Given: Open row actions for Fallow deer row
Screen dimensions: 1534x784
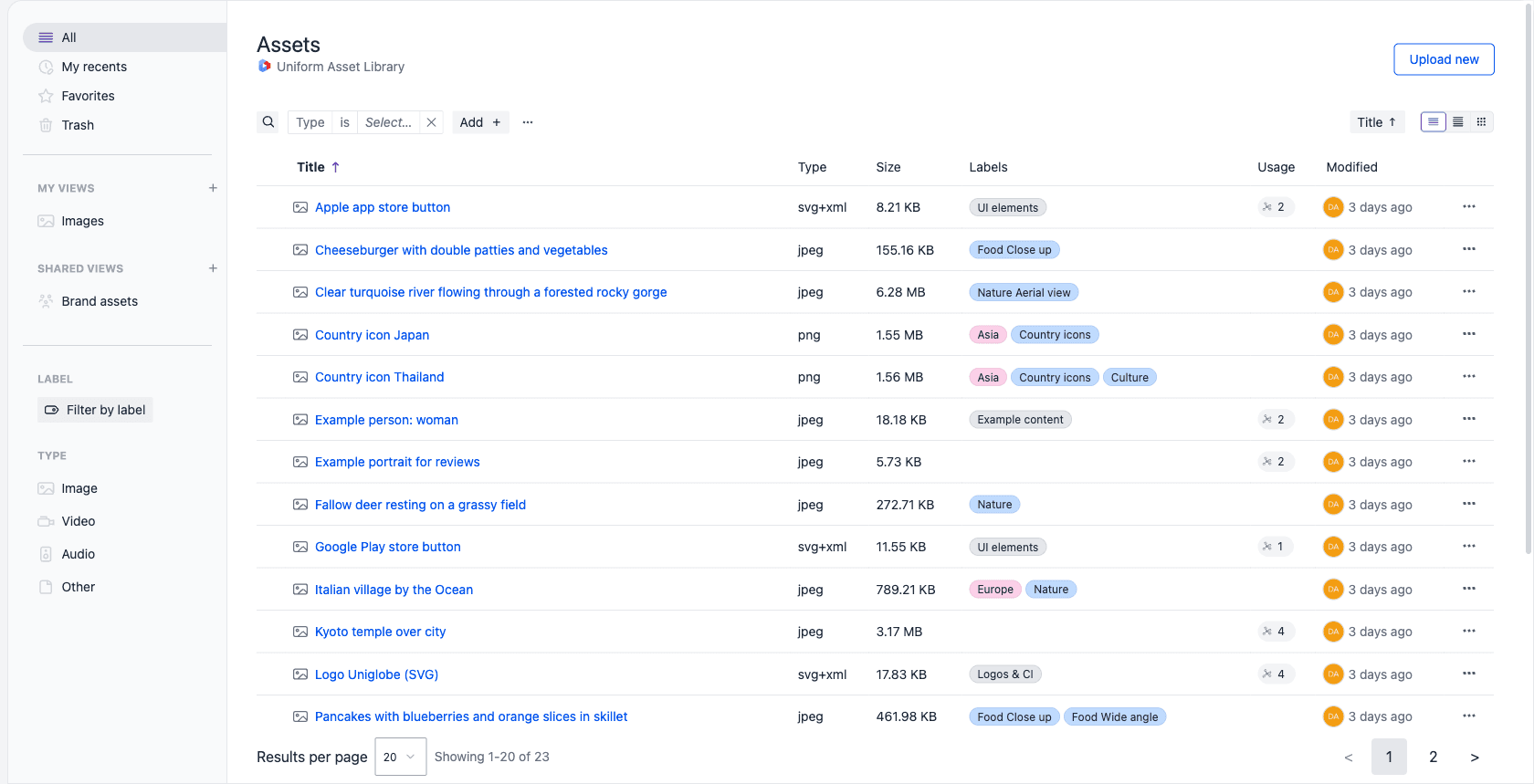Looking at the screenshot, I should point(1468,504).
